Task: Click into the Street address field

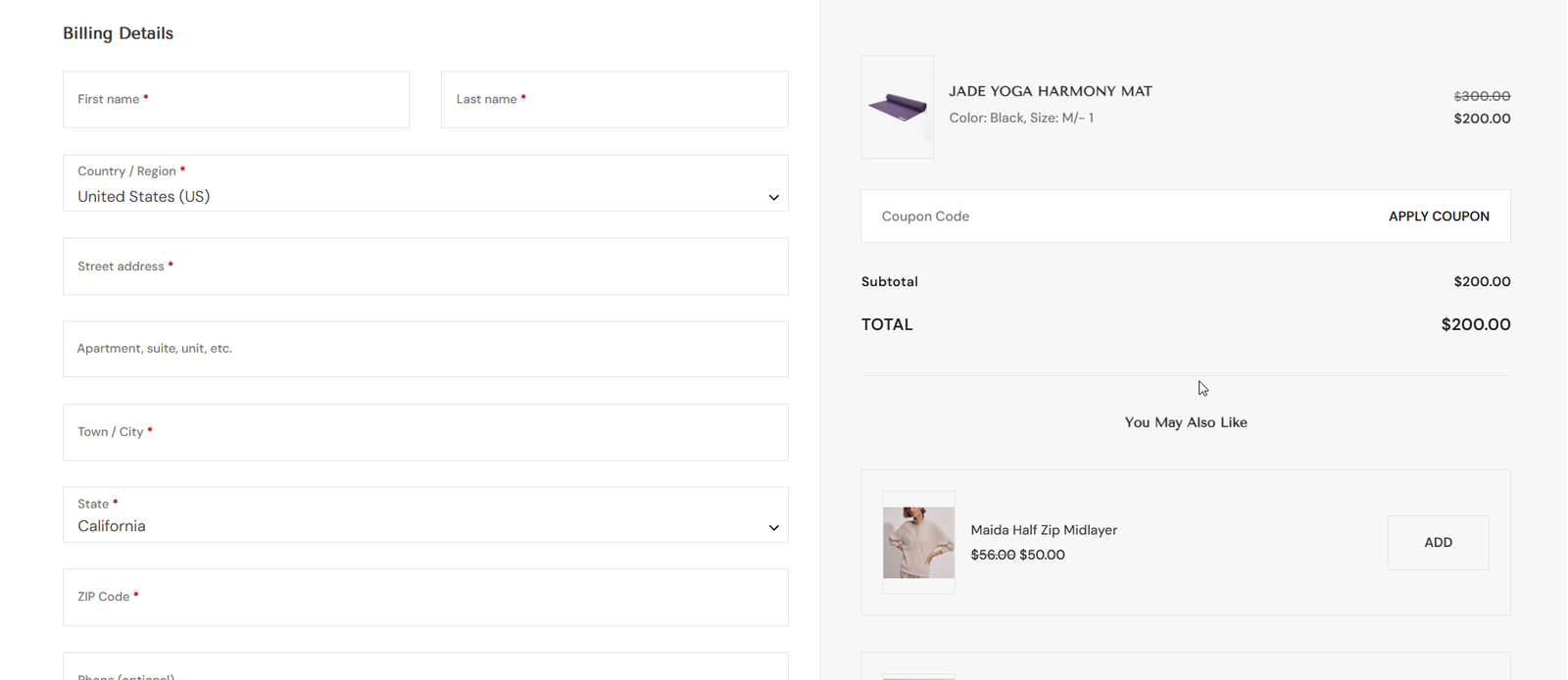Action: coord(424,267)
